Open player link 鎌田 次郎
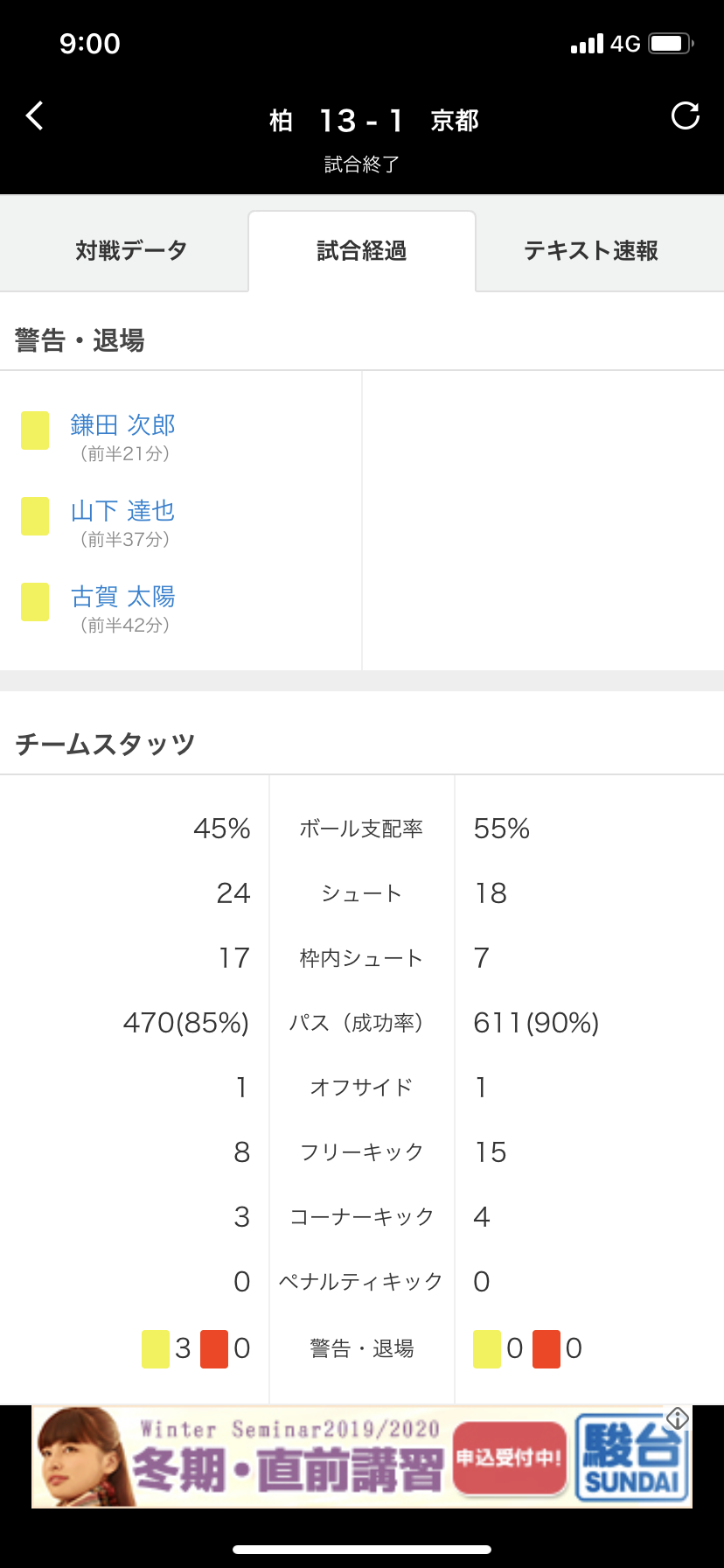 tap(123, 425)
